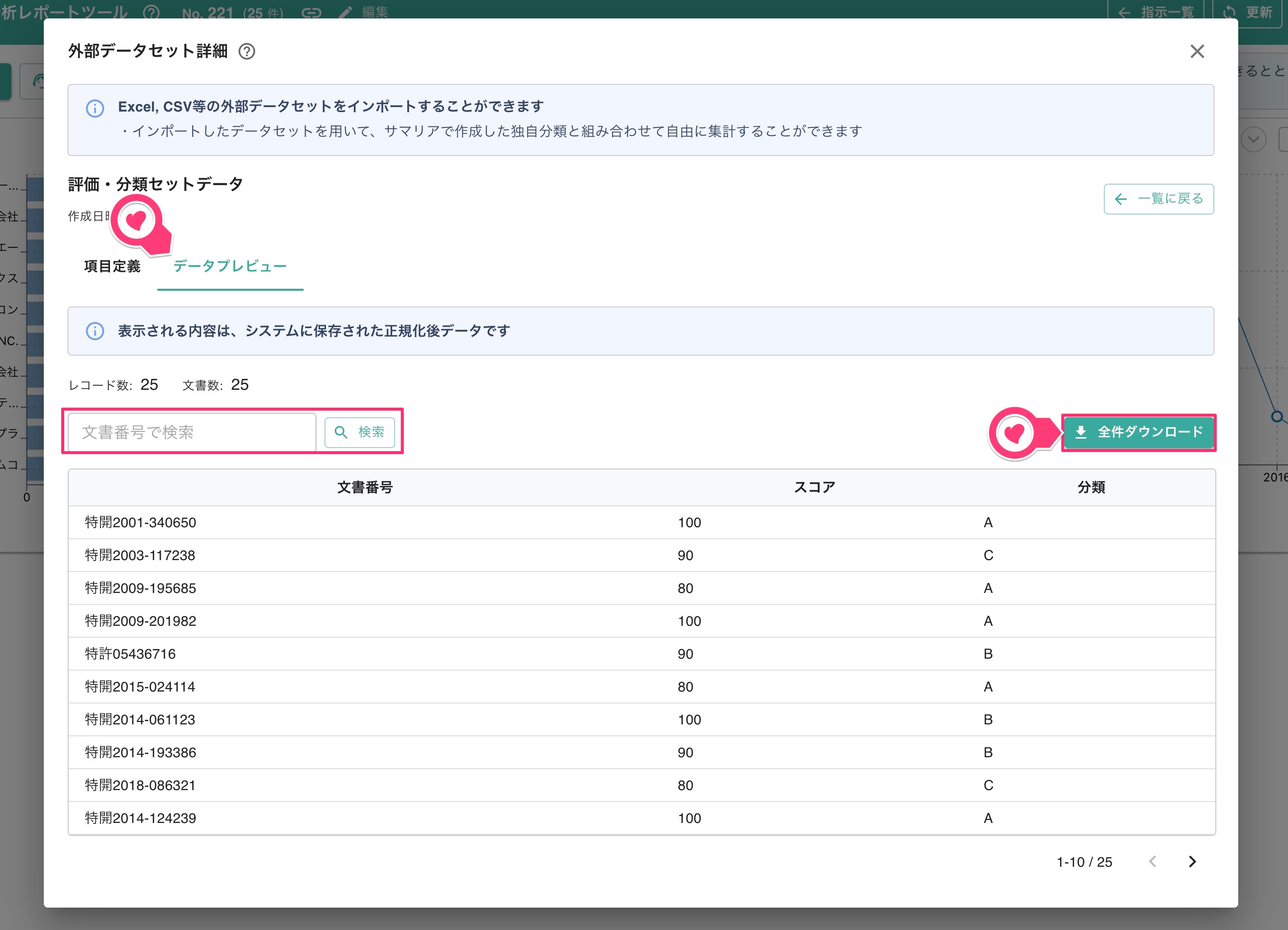Click the スコア column header
1288x930 pixels.
tap(814, 487)
